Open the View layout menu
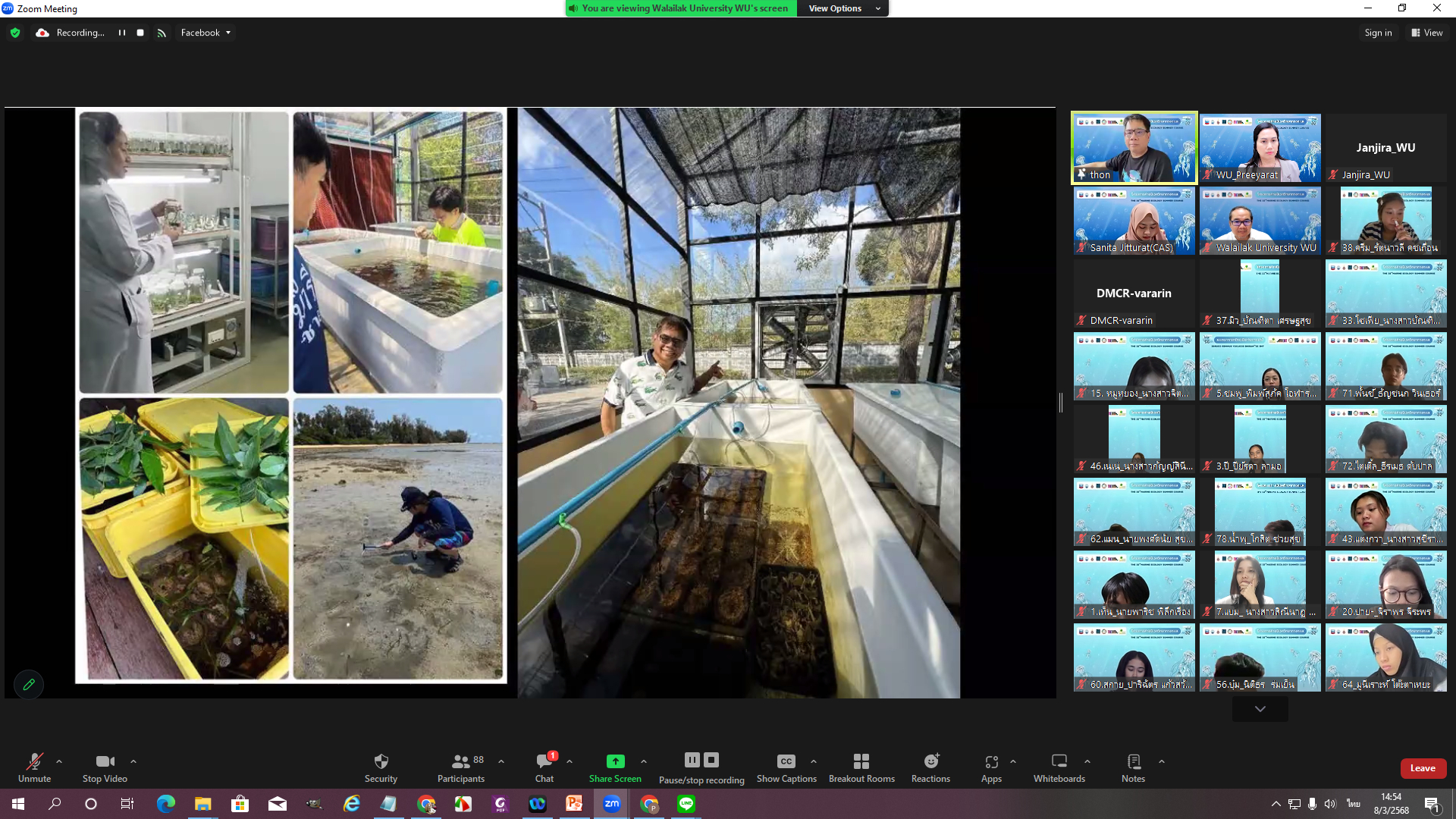This screenshot has width=1456, height=819. 1426,33
